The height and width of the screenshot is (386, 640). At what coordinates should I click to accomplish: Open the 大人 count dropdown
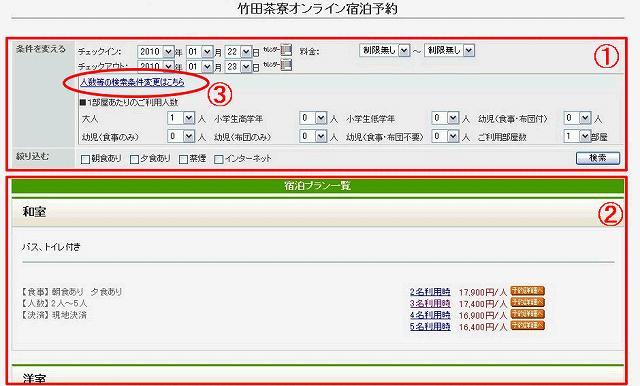coord(181,118)
